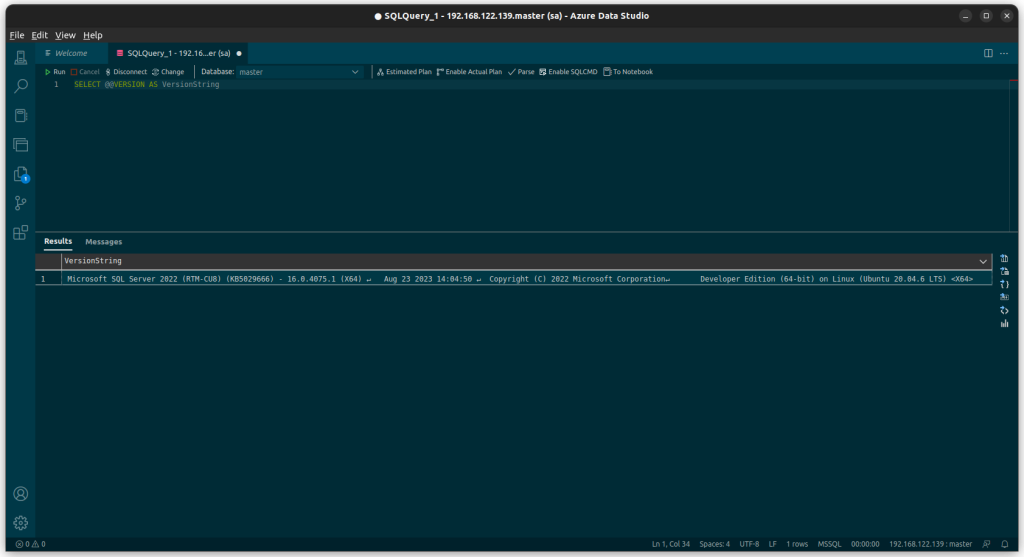The image size is (1024, 557).
Task: Open the Extensions view icon
Action: tap(21, 233)
